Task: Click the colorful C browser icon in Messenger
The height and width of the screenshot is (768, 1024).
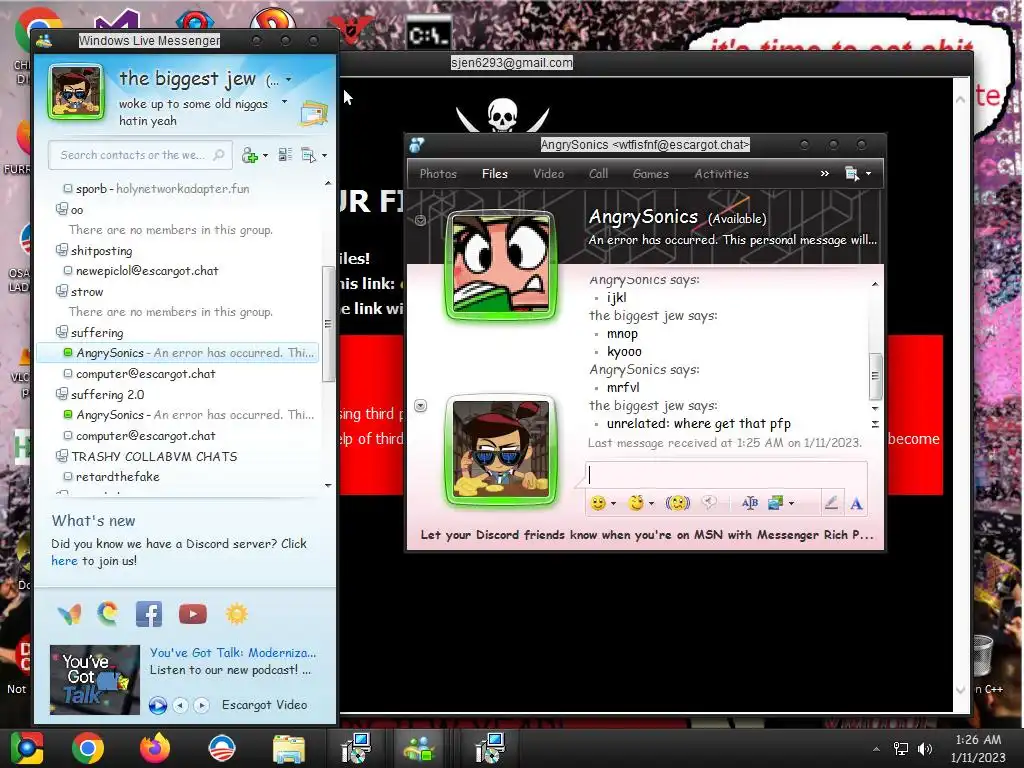Action: point(108,614)
